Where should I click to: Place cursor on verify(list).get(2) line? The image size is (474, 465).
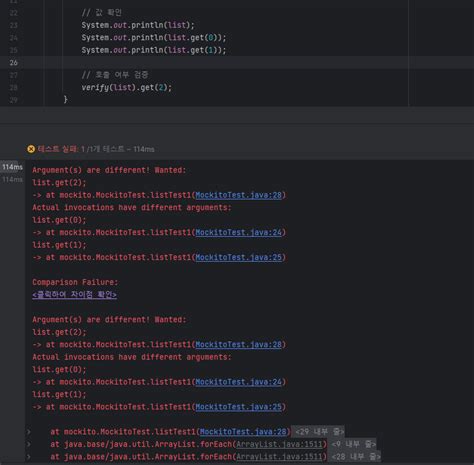pyautogui.click(x=127, y=88)
